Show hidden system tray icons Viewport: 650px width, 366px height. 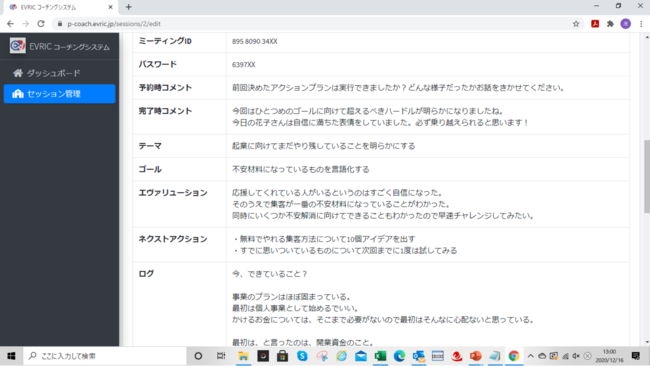click(531, 356)
